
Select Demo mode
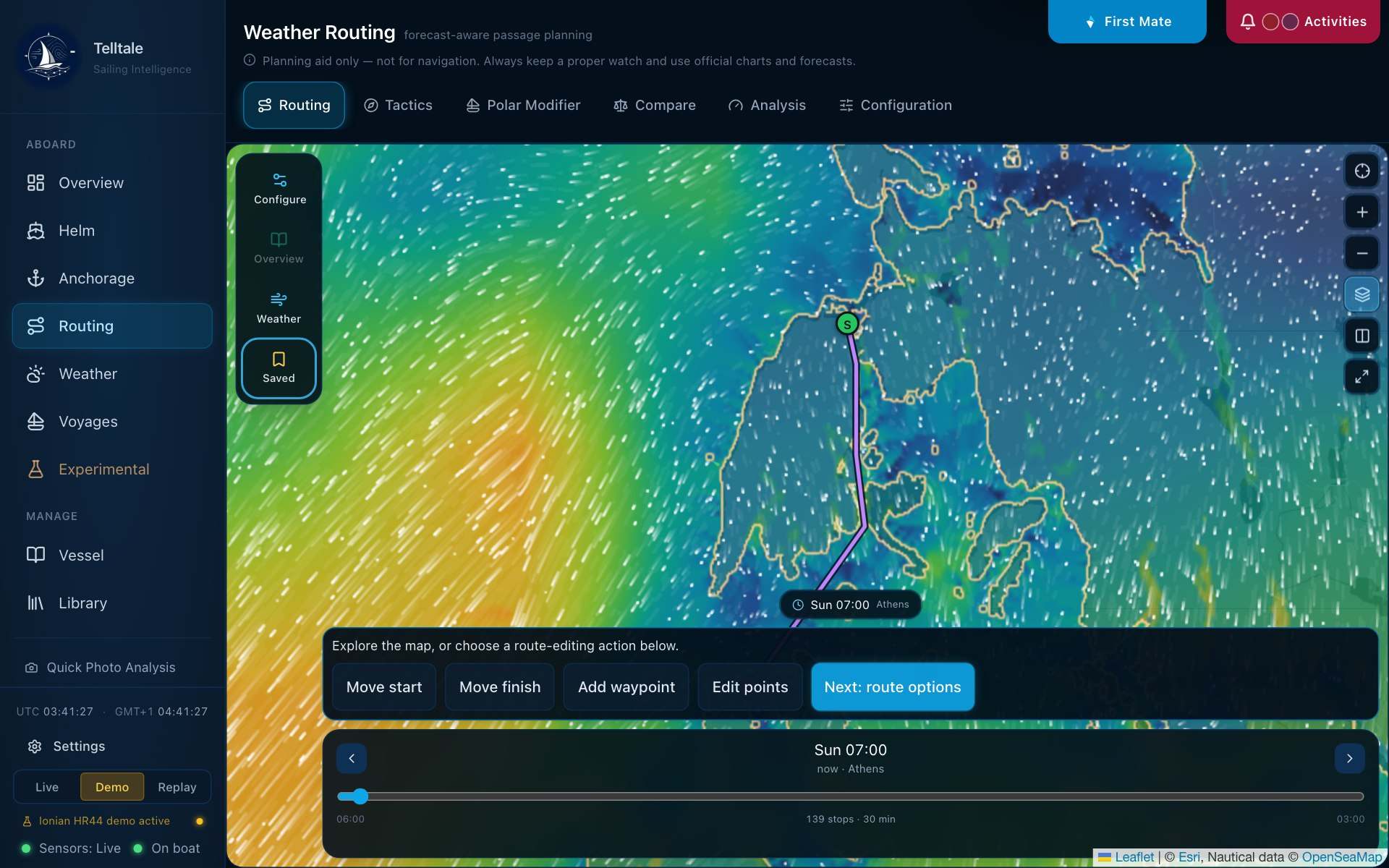(x=112, y=787)
